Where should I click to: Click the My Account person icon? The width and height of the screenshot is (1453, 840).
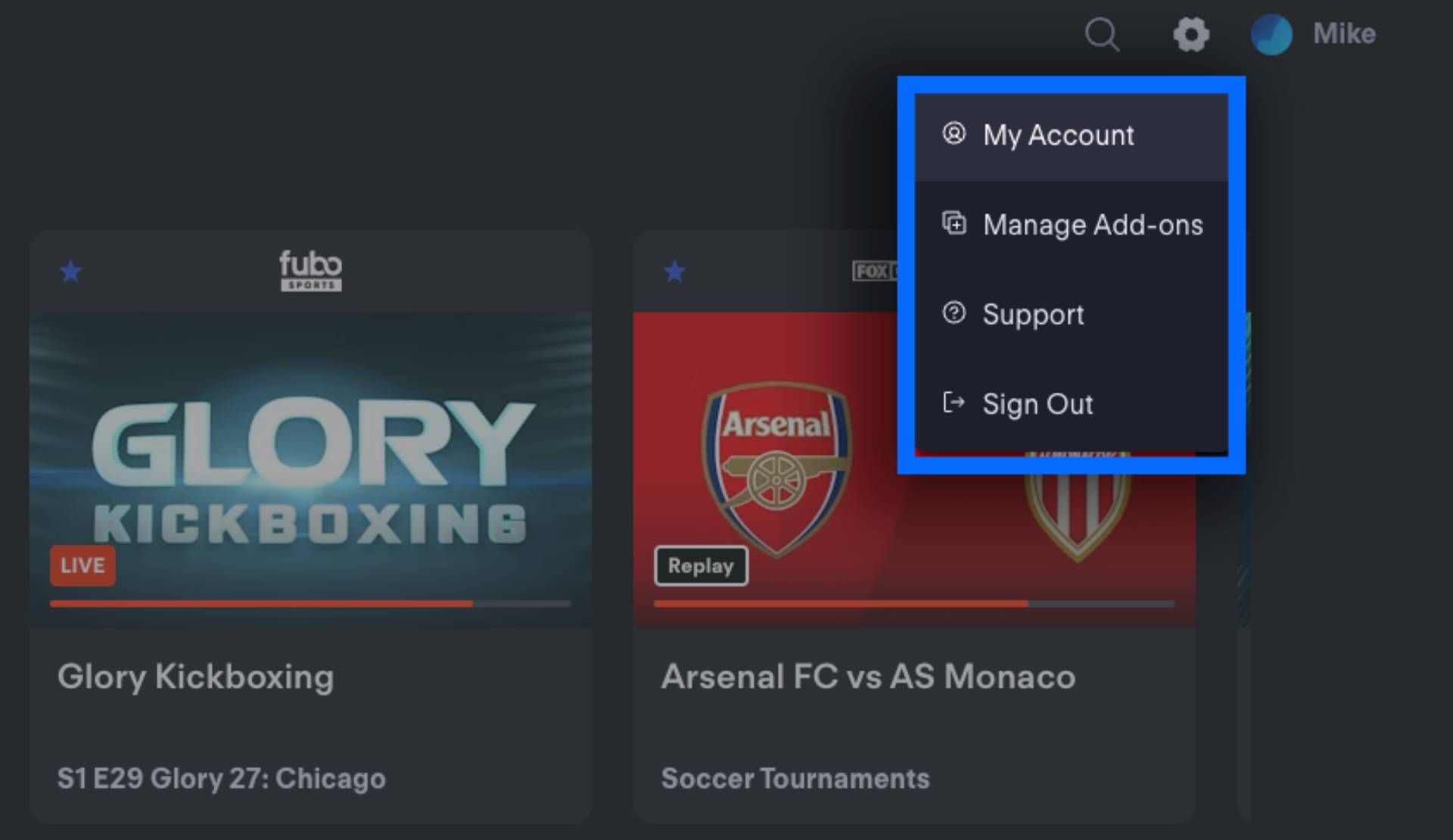(x=954, y=134)
